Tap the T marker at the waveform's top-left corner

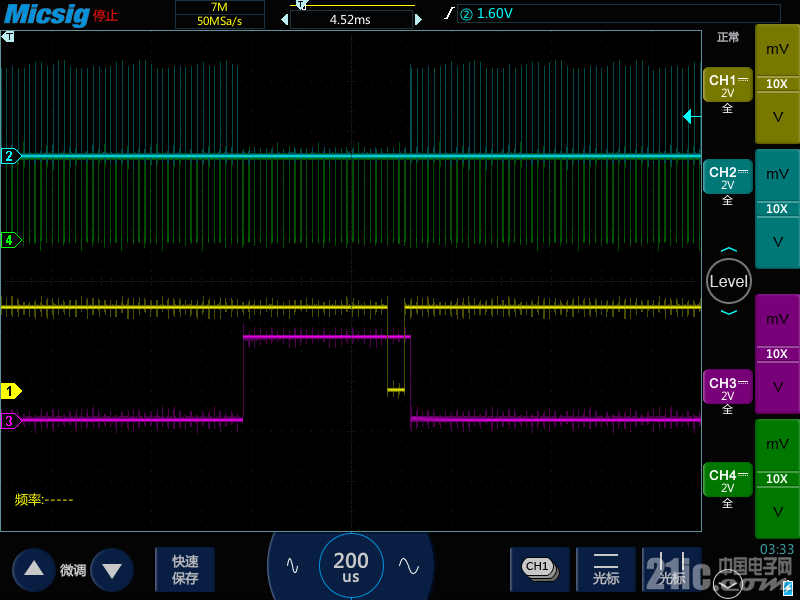(x=8, y=37)
